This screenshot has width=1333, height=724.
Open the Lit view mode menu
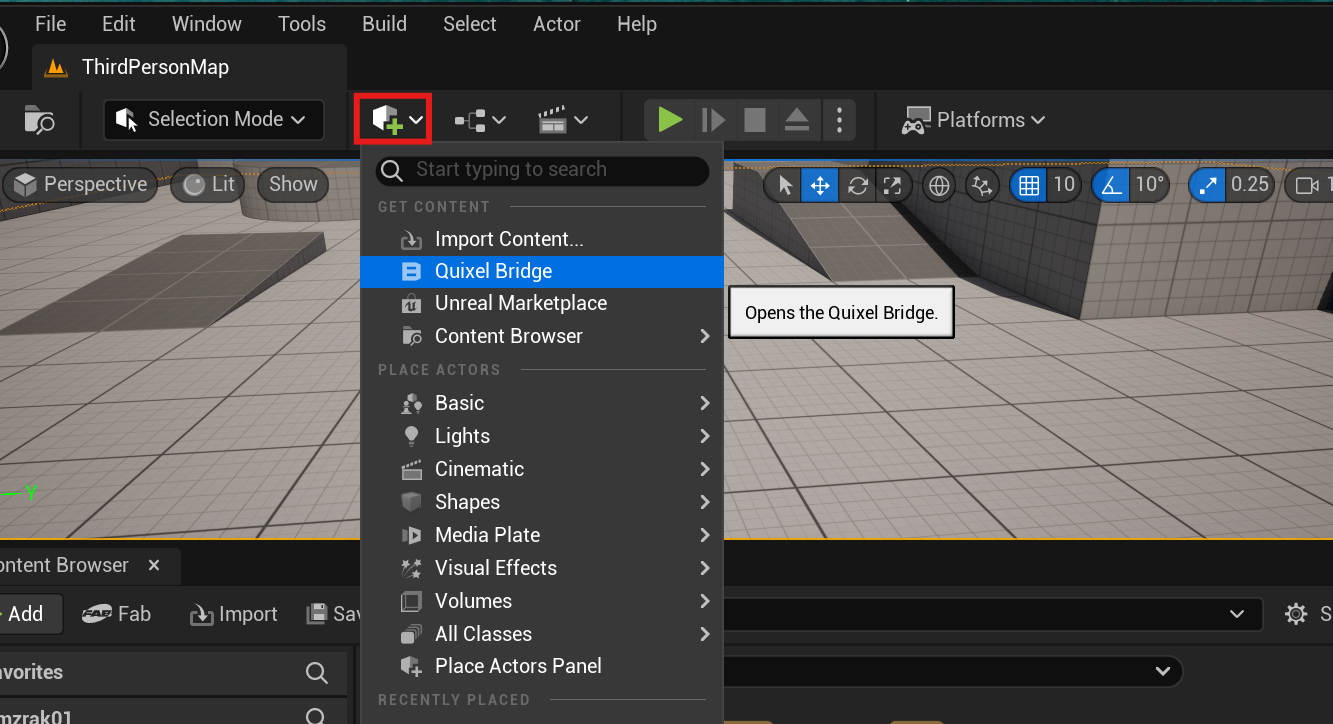click(208, 184)
